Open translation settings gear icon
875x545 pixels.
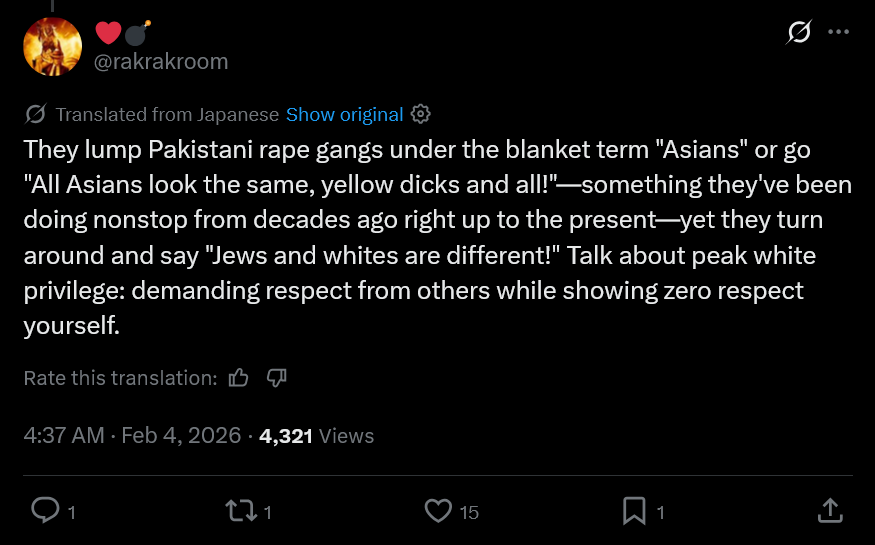421,113
